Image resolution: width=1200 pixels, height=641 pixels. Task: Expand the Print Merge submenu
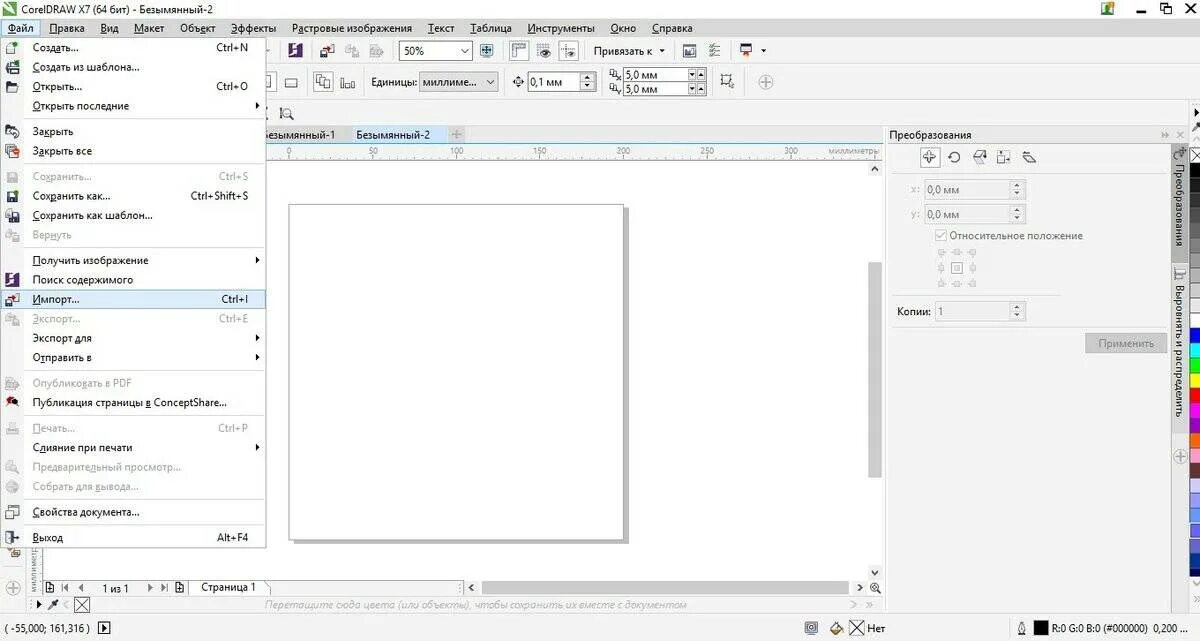click(257, 447)
